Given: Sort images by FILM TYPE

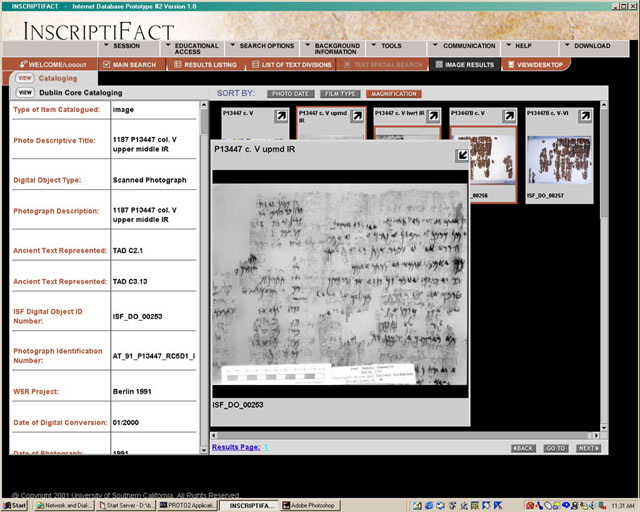Looking at the screenshot, I should (340, 94).
